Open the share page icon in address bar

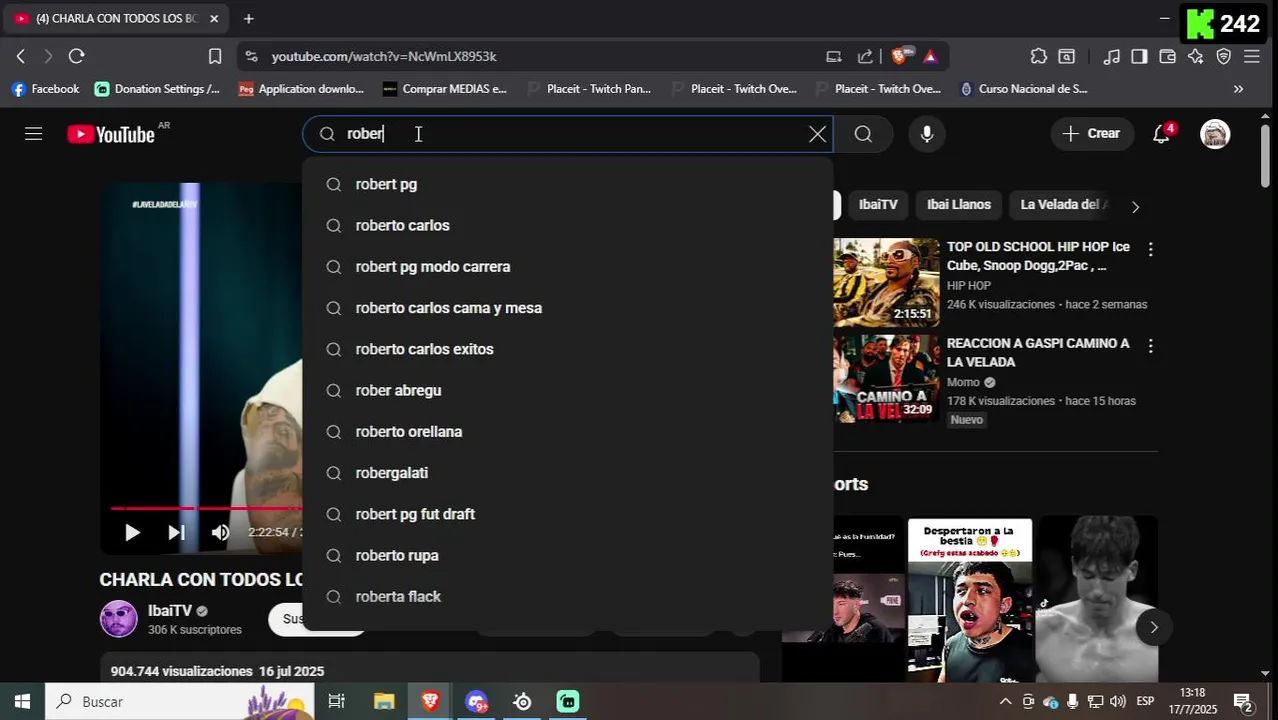[865, 56]
